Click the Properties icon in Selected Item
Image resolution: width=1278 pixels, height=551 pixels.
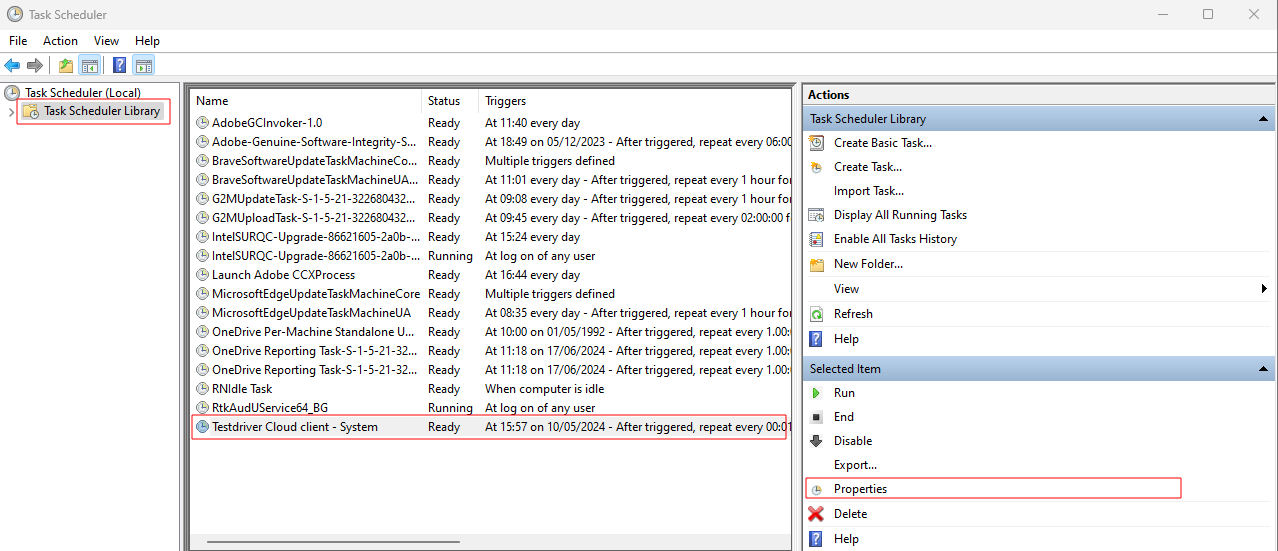pyautogui.click(x=817, y=490)
